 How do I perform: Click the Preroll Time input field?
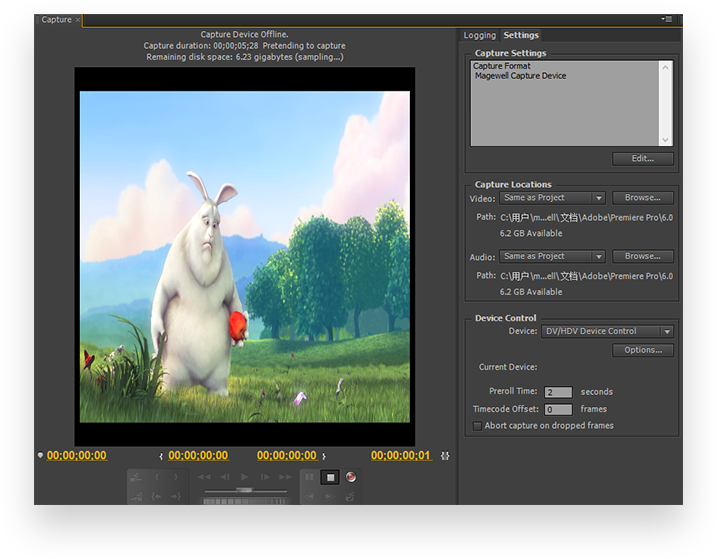click(558, 392)
